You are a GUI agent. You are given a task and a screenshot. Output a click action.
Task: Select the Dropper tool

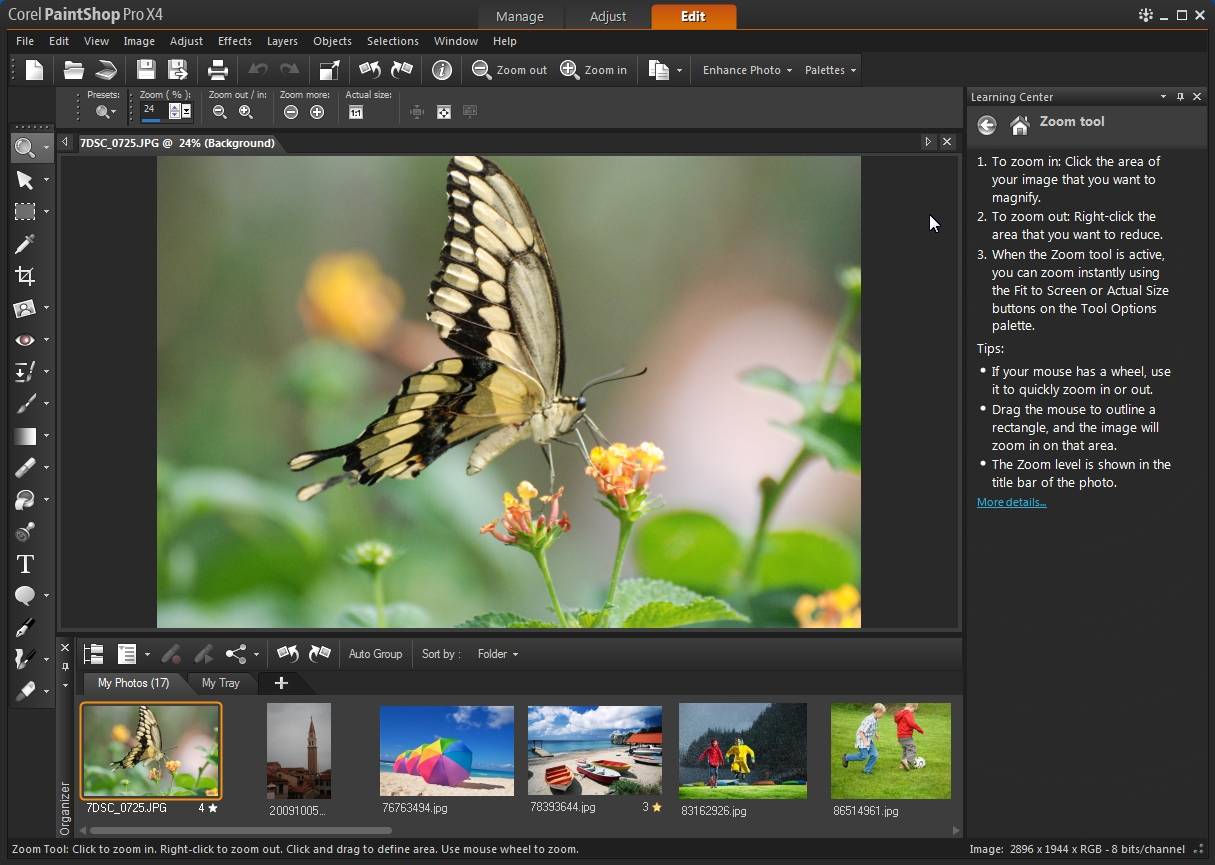[x=25, y=244]
